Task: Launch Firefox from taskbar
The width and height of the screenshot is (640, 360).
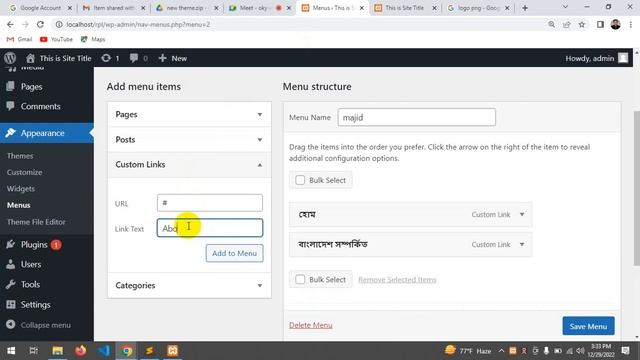Action: click(80, 351)
